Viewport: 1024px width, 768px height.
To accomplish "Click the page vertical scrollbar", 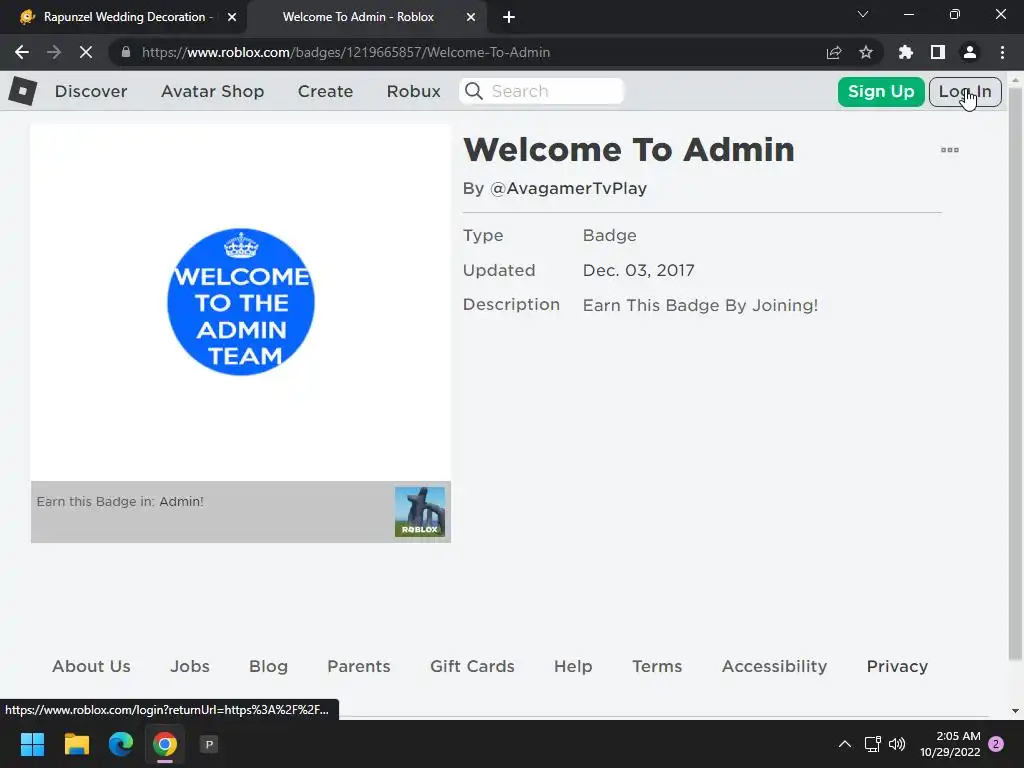I will (1015, 372).
